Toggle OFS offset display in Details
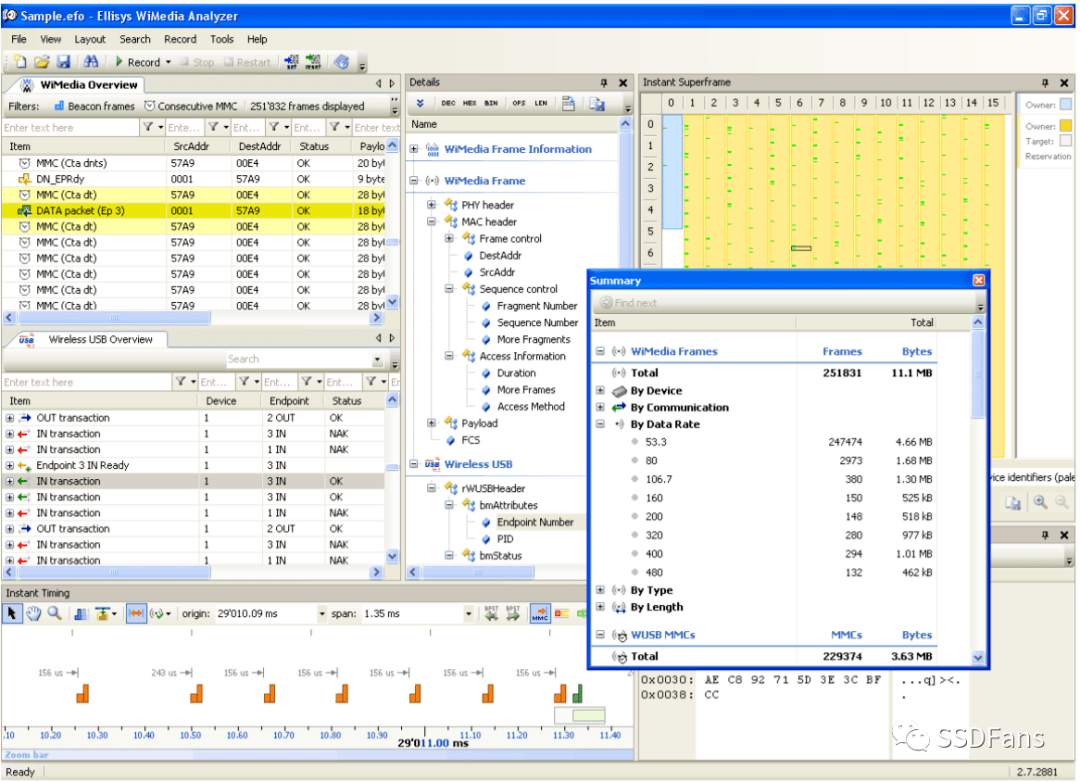This screenshot has height=782, width=1080. 519,103
